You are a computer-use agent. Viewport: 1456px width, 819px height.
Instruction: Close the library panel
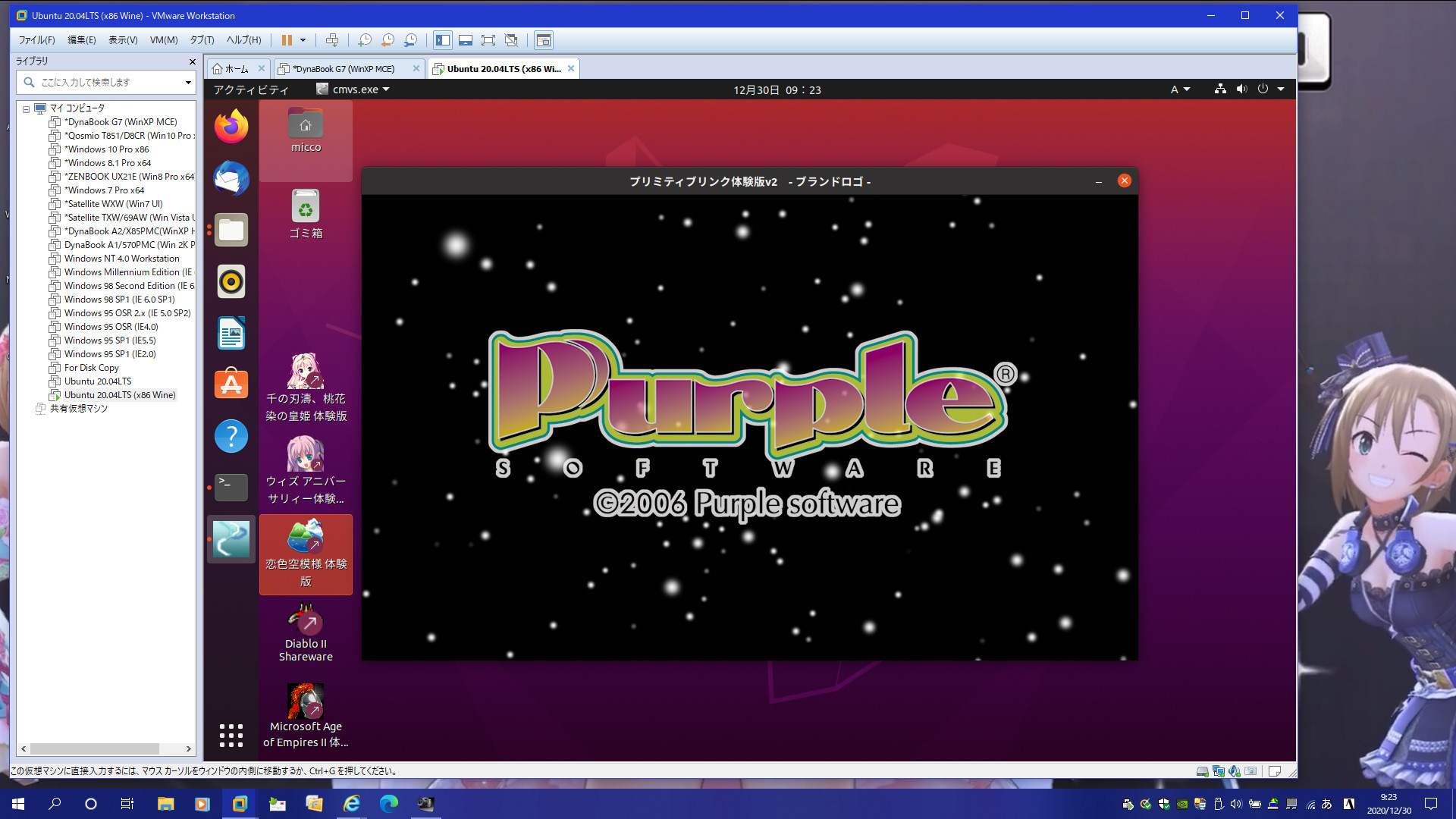192,61
